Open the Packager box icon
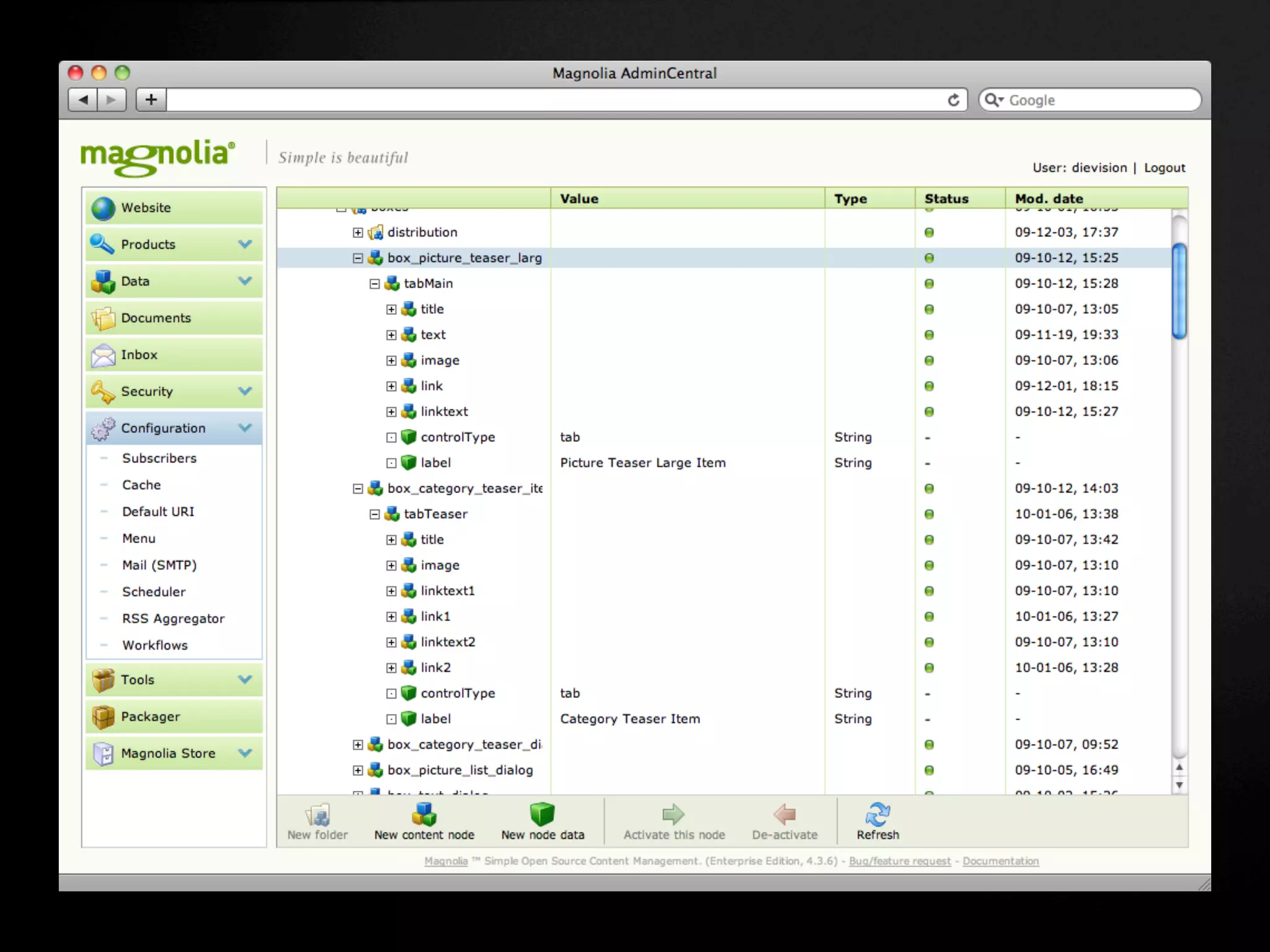Screen dimensions: 1270x952 103,717
